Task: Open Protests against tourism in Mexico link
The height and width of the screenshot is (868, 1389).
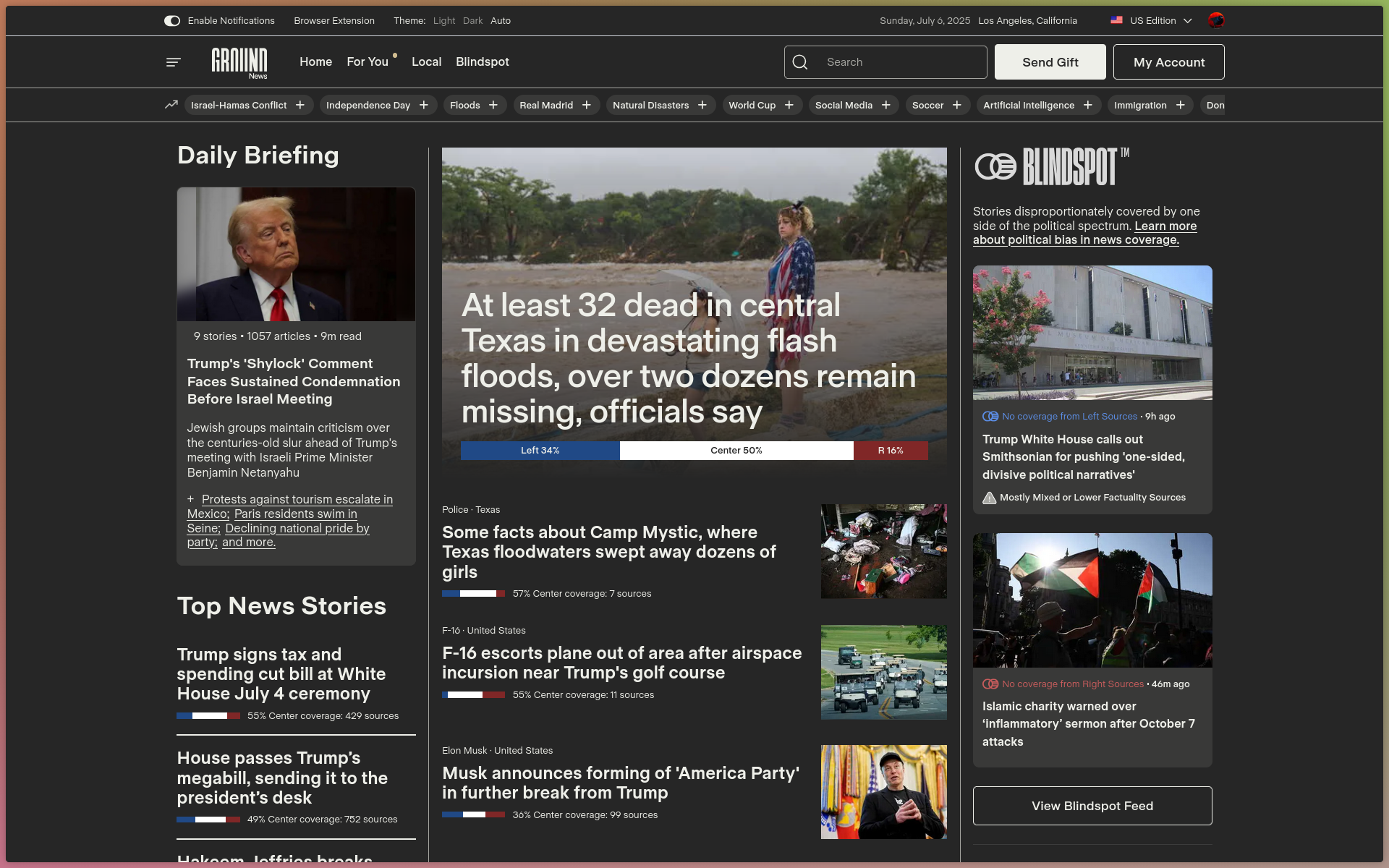Action: coord(289,506)
